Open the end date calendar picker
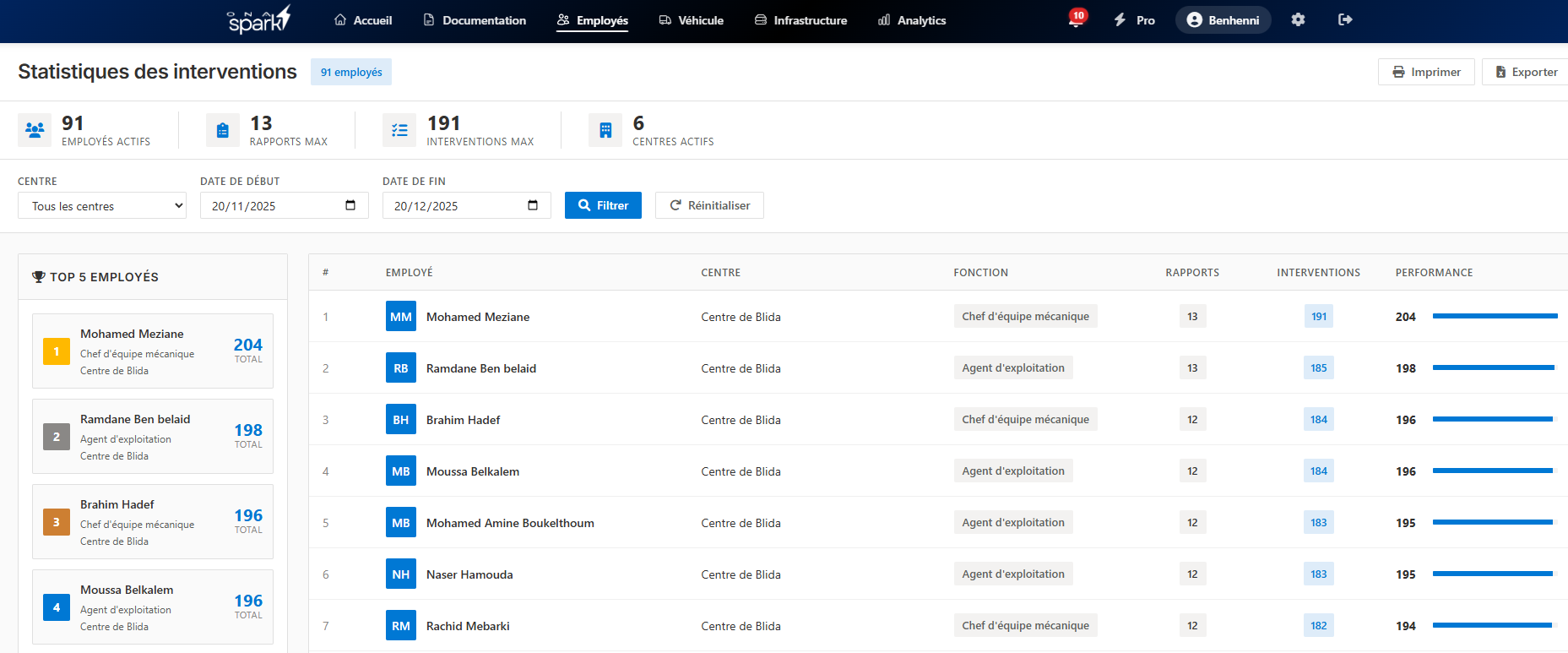 click(533, 205)
